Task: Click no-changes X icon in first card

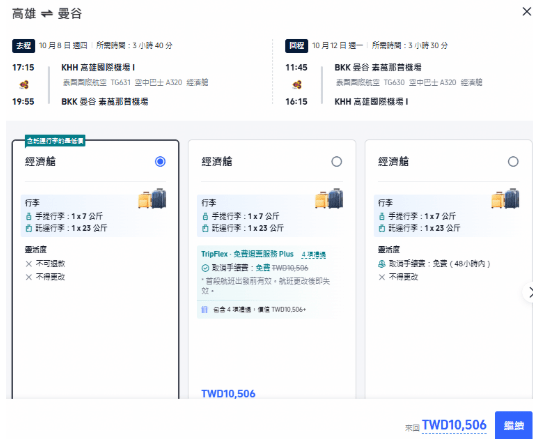Action: point(29,277)
